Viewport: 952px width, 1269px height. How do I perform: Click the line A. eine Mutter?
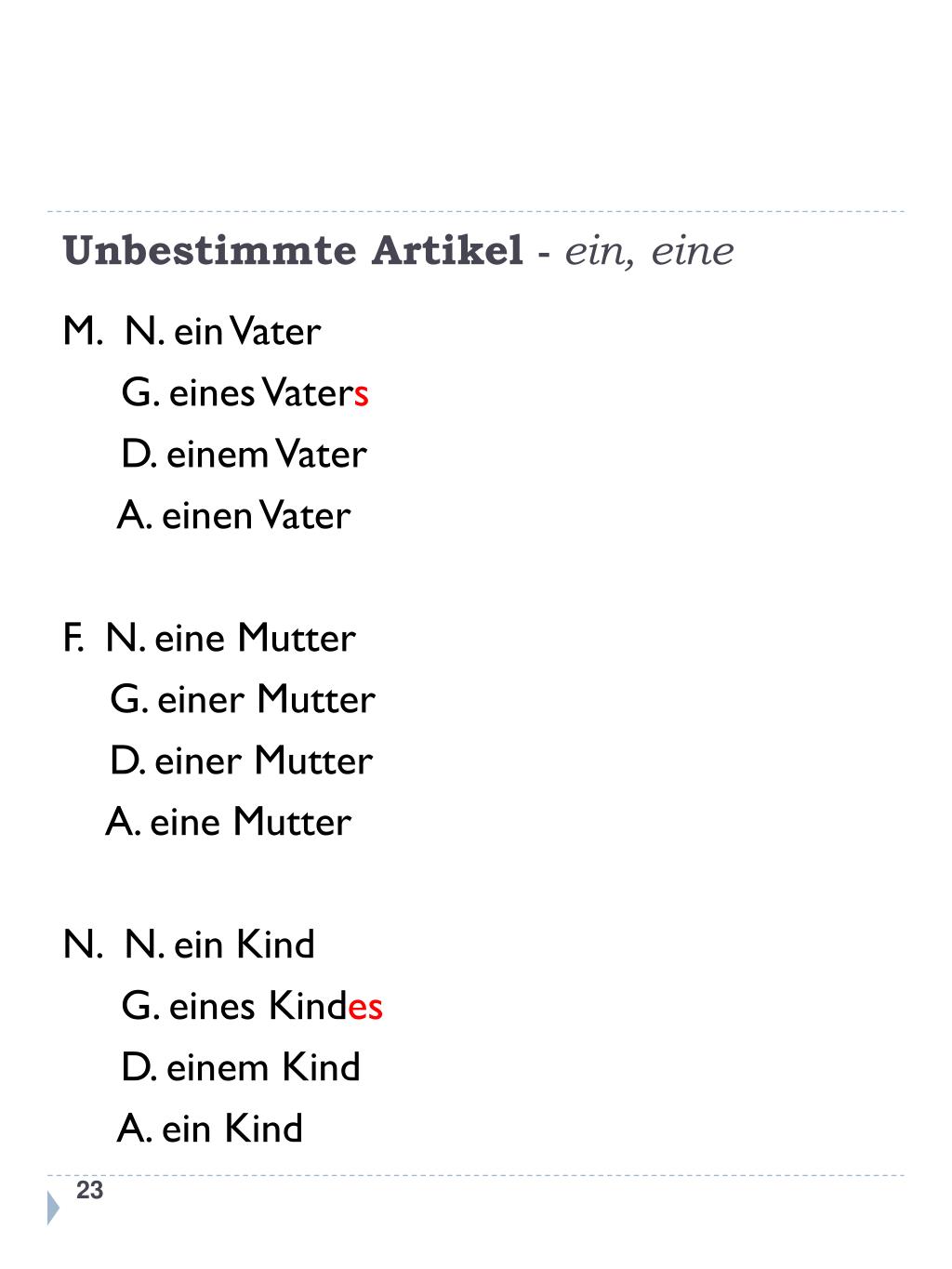click(x=229, y=822)
